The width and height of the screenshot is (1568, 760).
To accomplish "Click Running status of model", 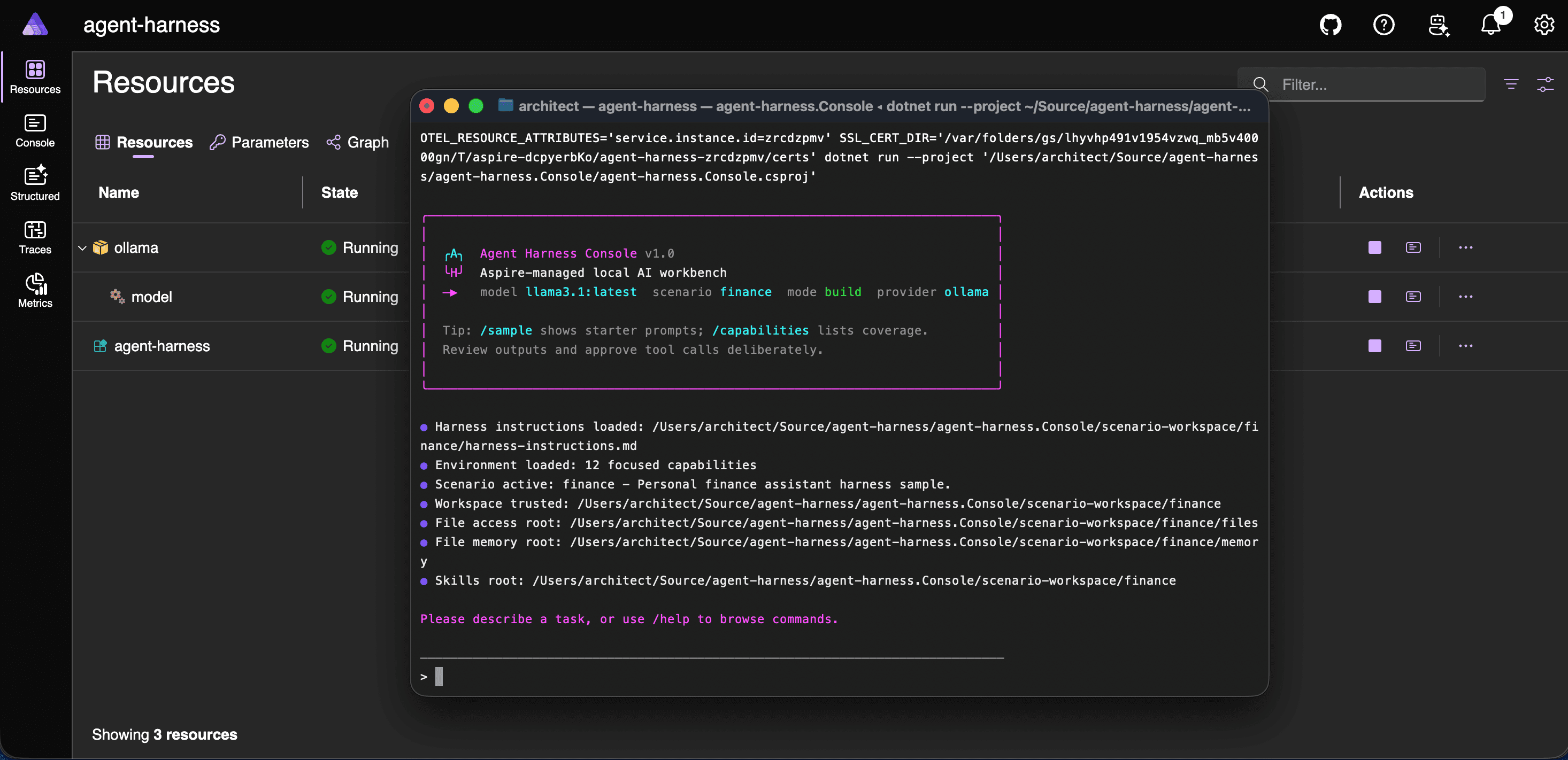I will pos(360,297).
